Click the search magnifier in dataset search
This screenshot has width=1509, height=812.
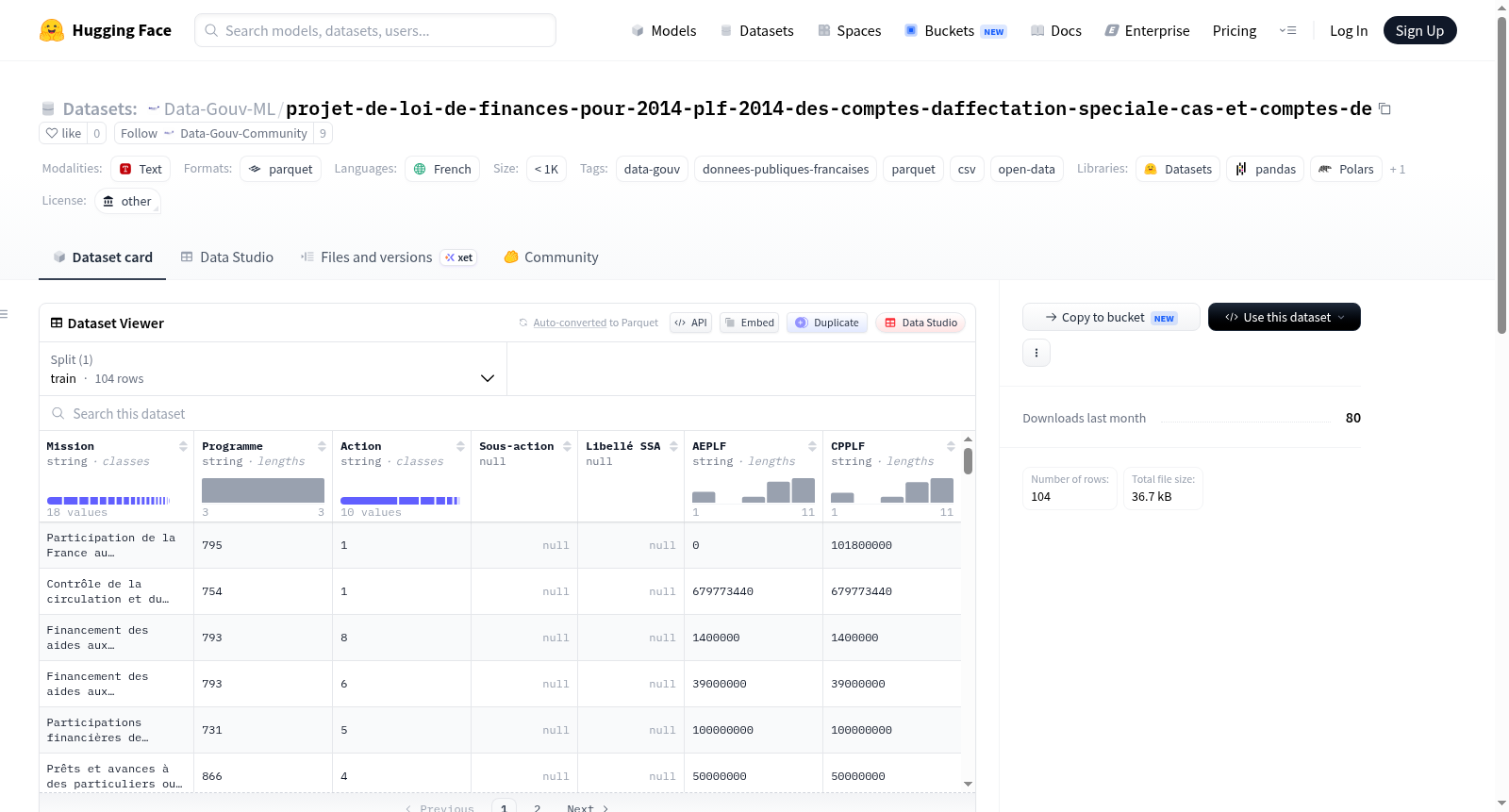point(58,414)
